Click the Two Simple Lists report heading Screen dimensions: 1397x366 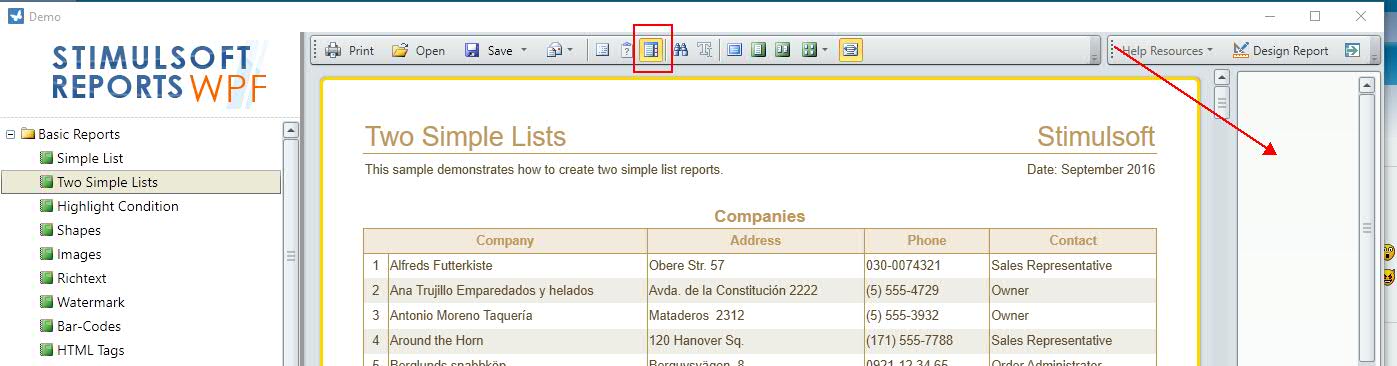coord(465,137)
